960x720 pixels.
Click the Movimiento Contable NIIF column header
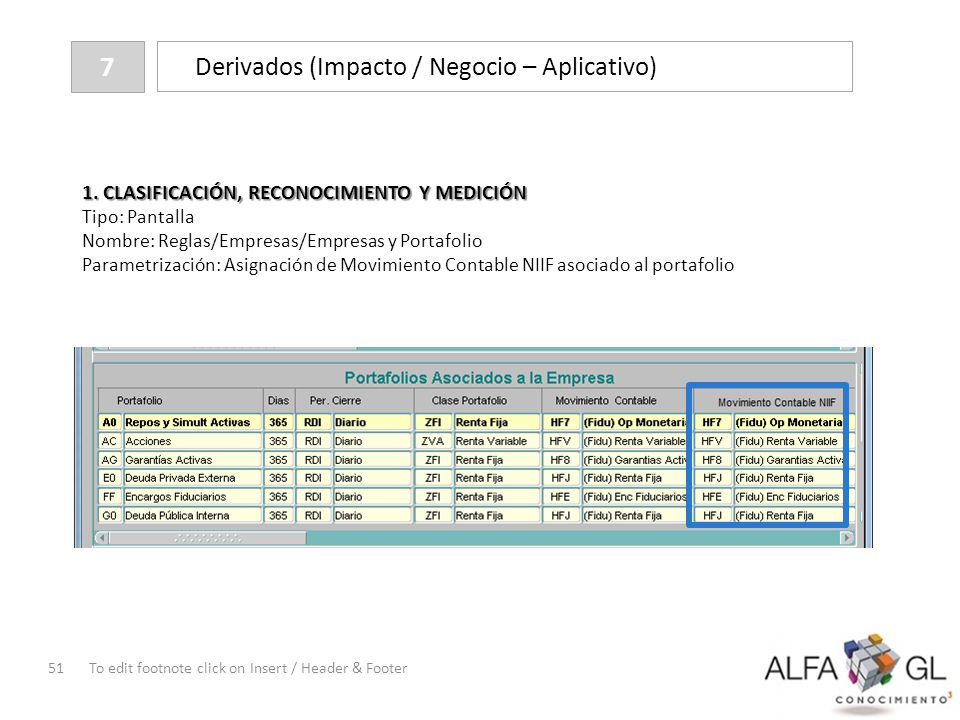tap(776, 402)
